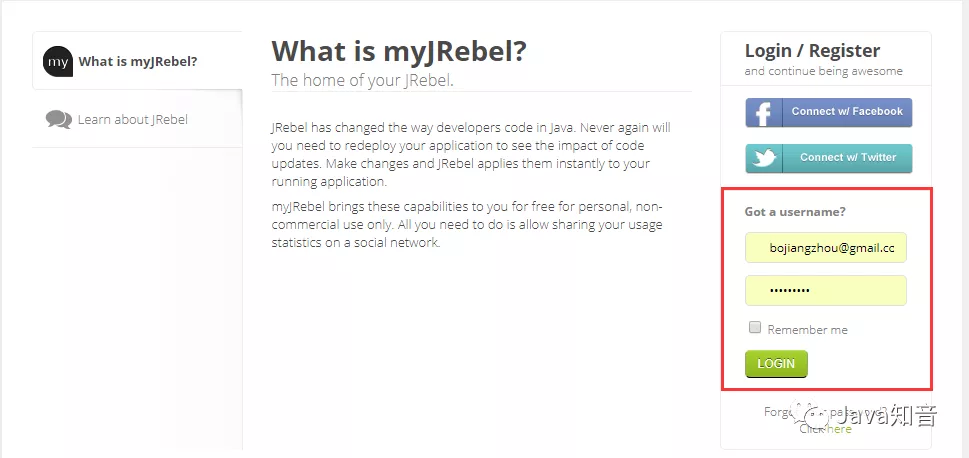Viewport: 969px width, 458px height.
Task: Click the 'here' forgot password link
Action: tap(839, 429)
